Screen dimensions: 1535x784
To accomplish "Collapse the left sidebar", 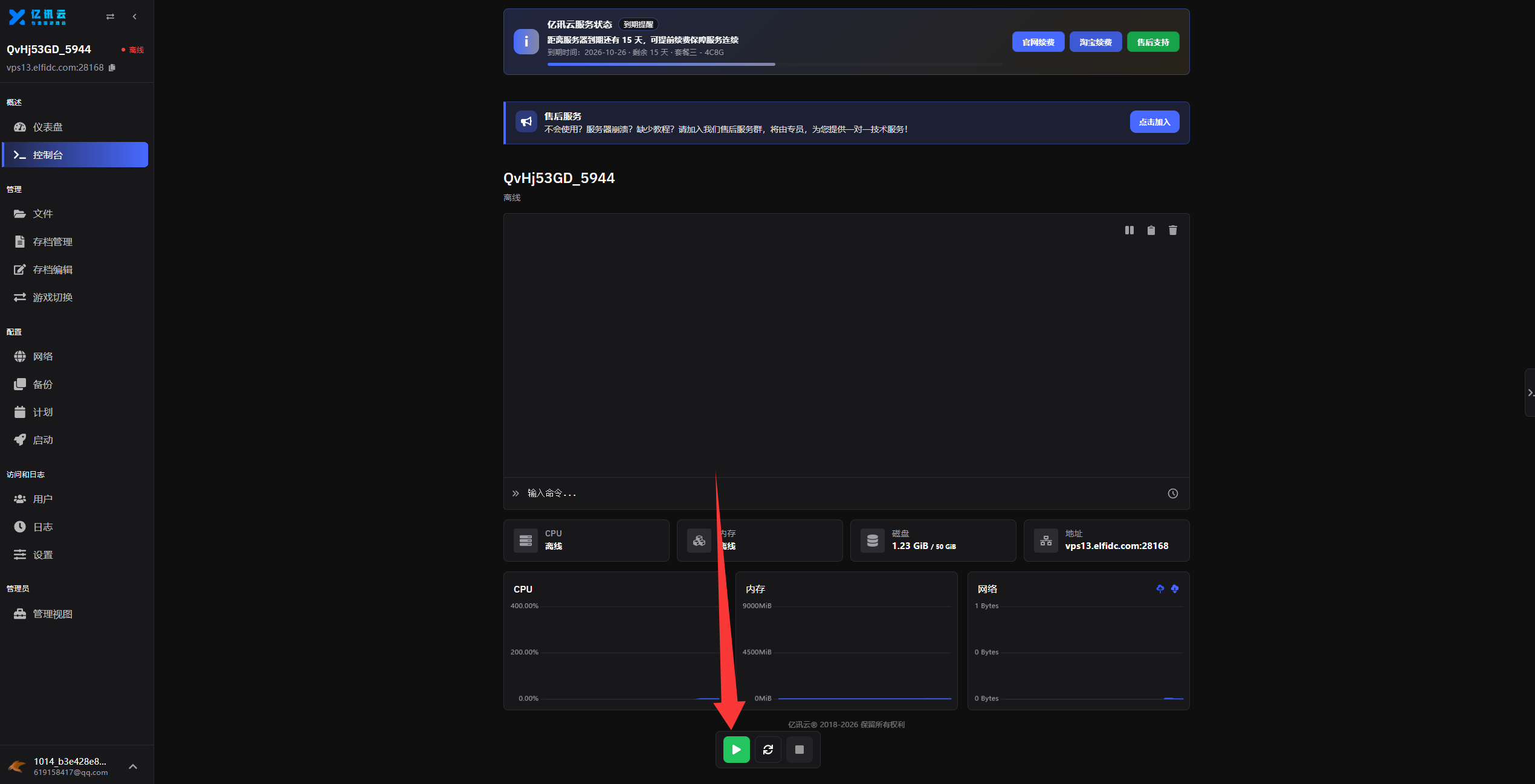I will click(x=135, y=17).
